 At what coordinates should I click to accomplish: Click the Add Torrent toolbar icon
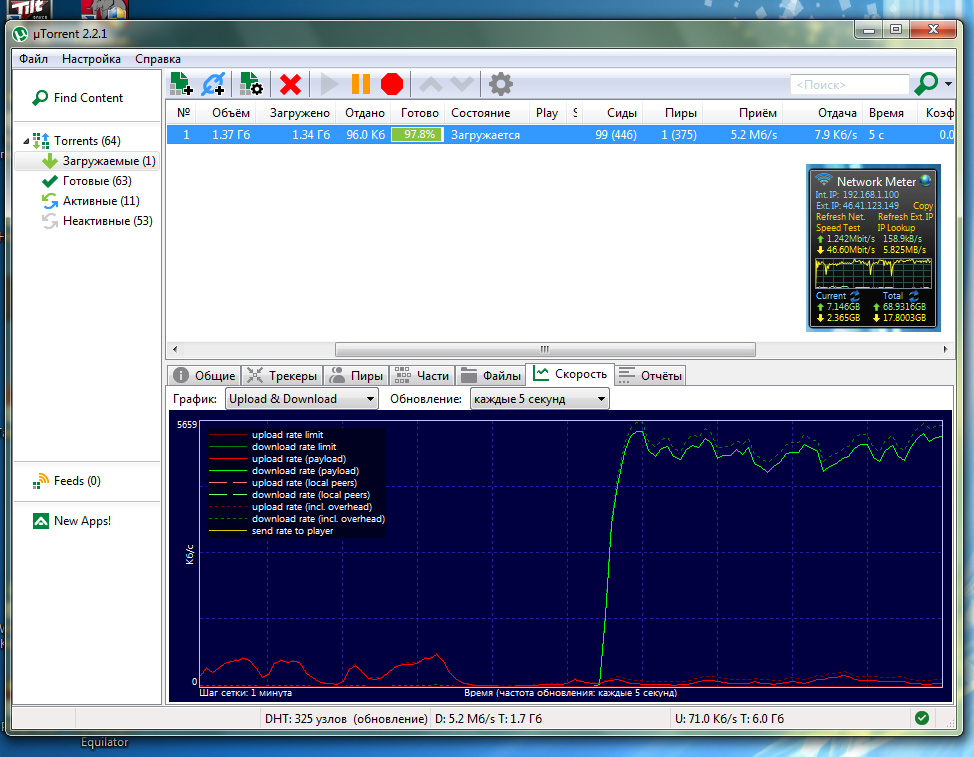pos(181,84)
